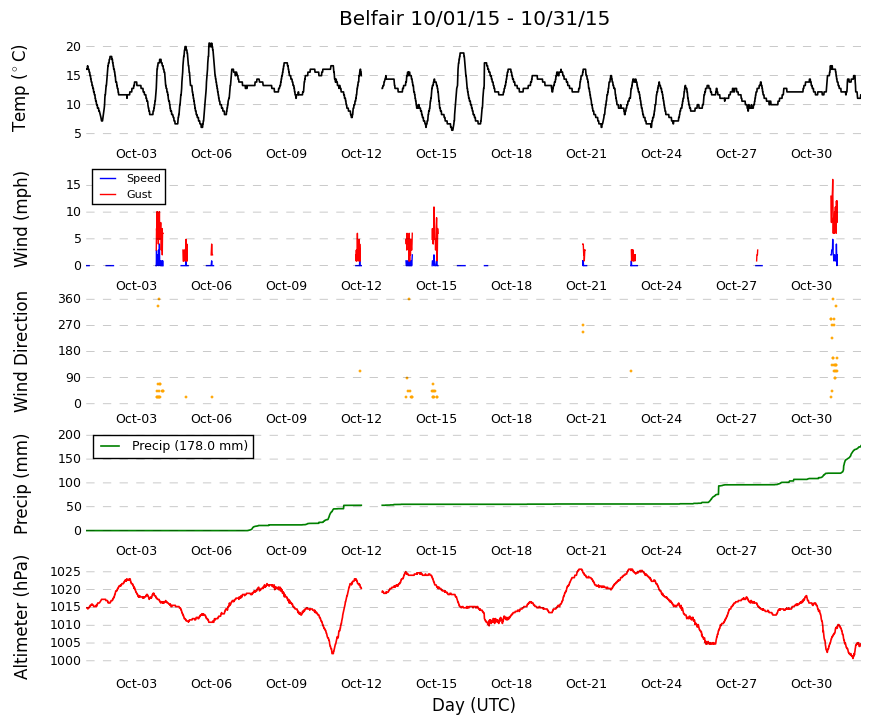
Task: Click the Temp (°C) axis label
Action: coord(19,89)
